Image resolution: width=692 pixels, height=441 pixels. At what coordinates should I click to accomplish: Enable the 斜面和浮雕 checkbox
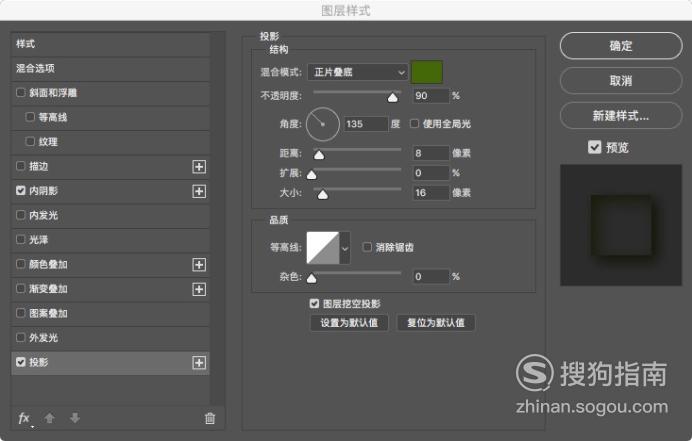pos(20,93)
